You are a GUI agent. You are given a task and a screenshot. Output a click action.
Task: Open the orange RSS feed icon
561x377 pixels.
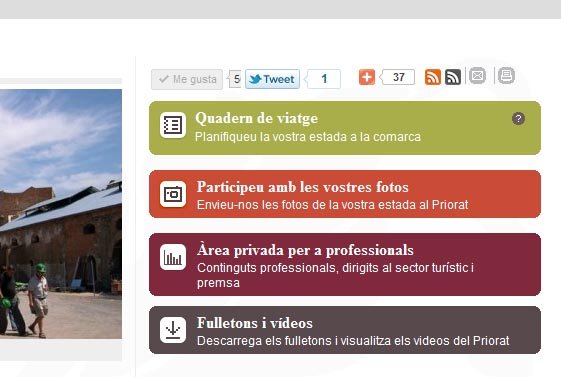[x=433, y=77]
